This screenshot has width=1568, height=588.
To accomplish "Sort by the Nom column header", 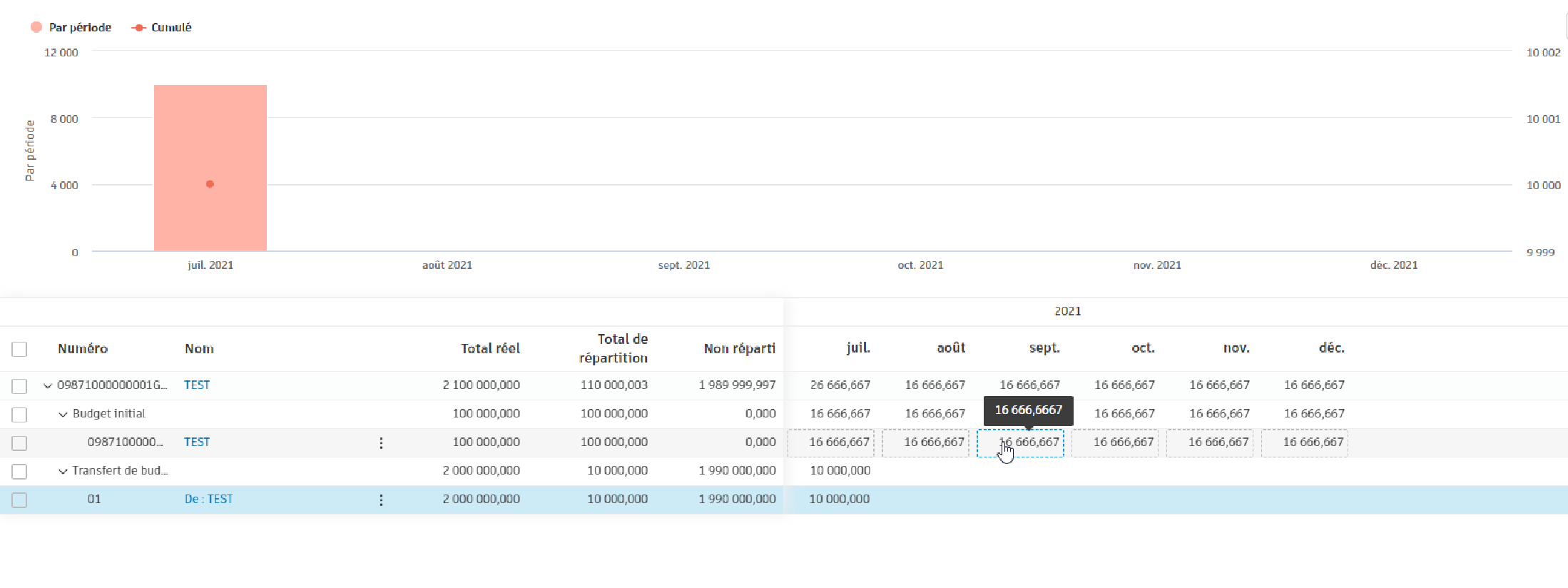I will (x=199, y=349).
